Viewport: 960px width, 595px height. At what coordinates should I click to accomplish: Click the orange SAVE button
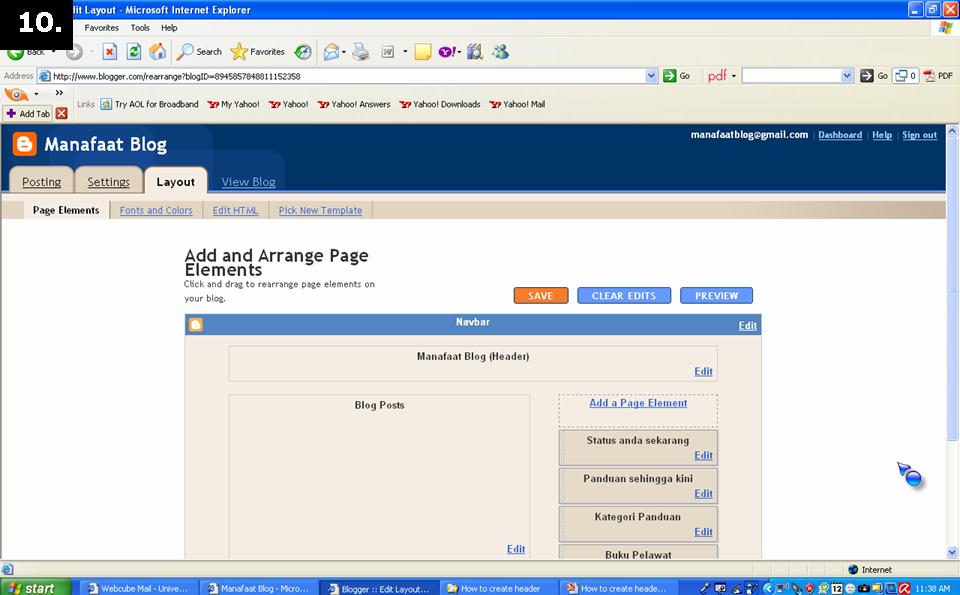pos(541,296)
